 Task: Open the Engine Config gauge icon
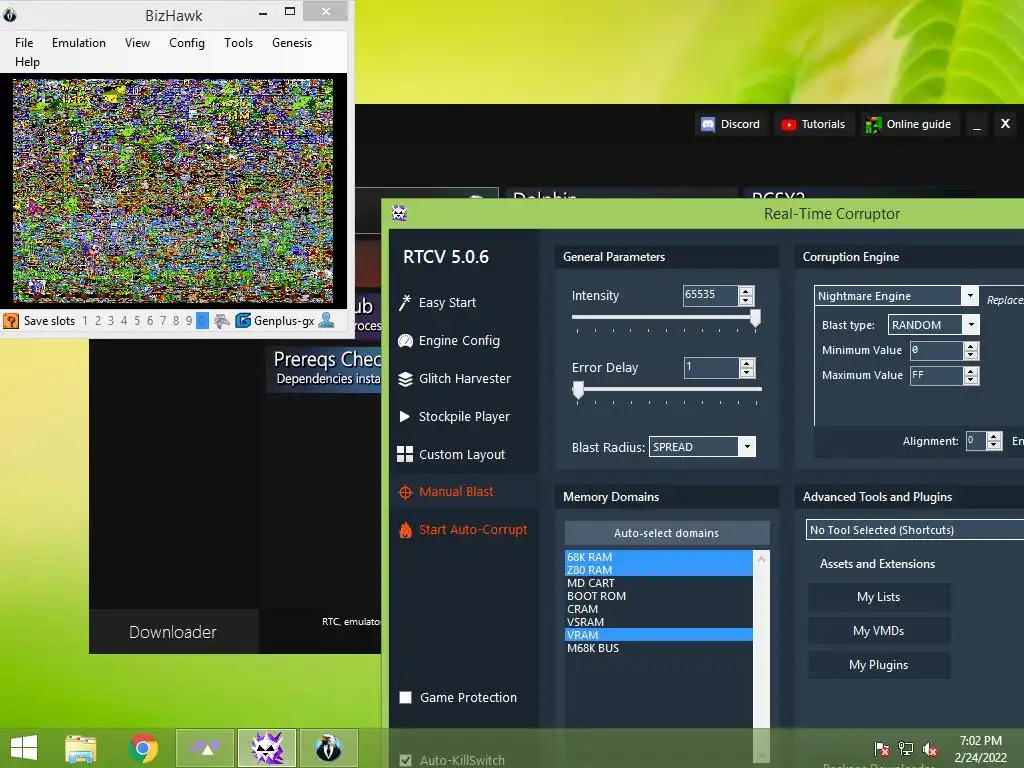coord(405,340)
